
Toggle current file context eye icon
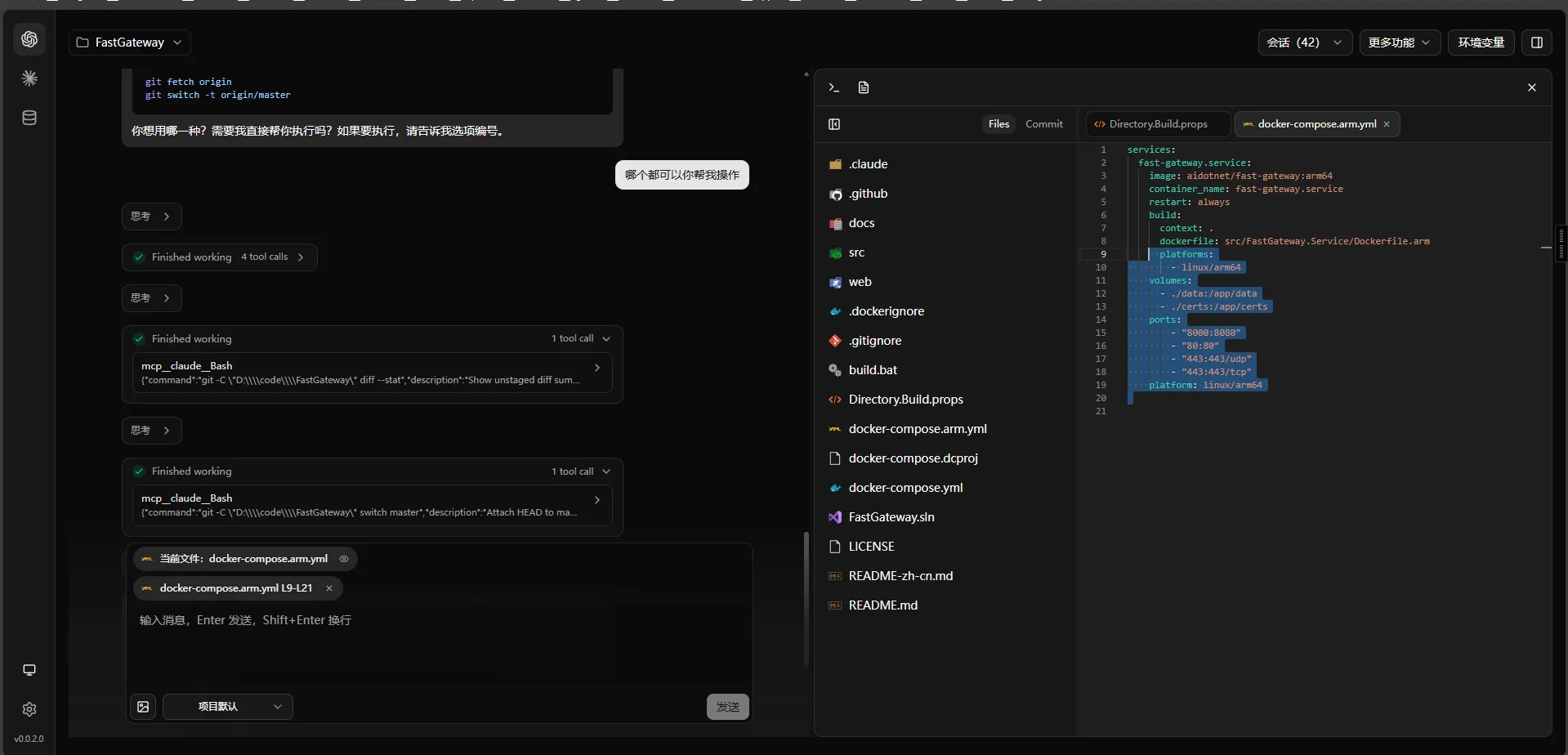344,559
